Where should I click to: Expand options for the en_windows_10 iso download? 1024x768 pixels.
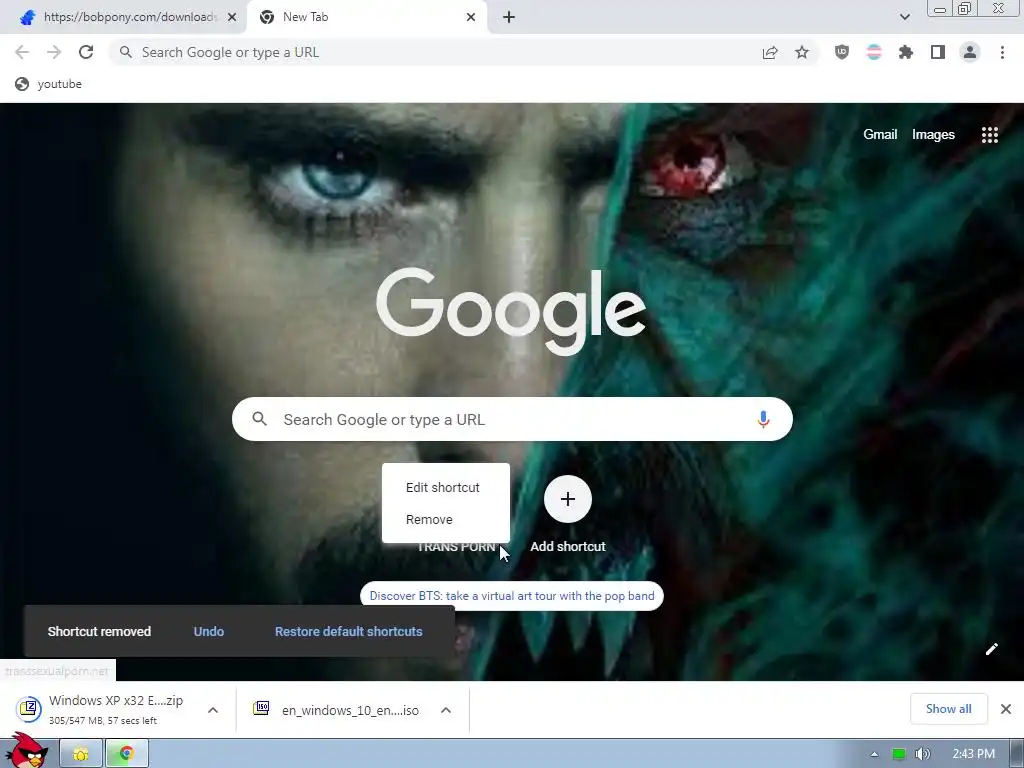click(446, 710)
